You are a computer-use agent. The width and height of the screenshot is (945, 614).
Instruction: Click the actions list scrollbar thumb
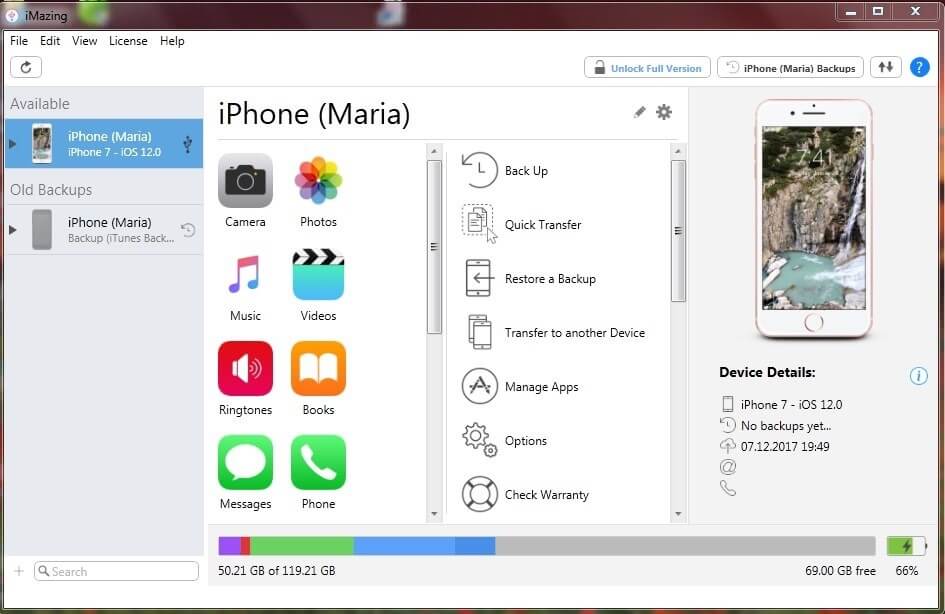[678, 231]
